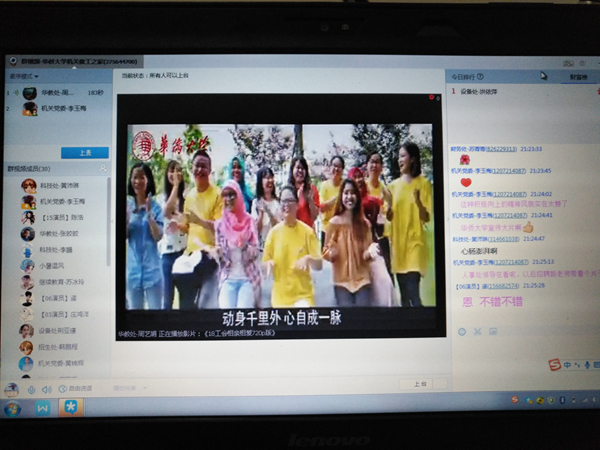Open the Windows Start menu
This screenshot has width=600, height=450.
click(x=13, y=408)
